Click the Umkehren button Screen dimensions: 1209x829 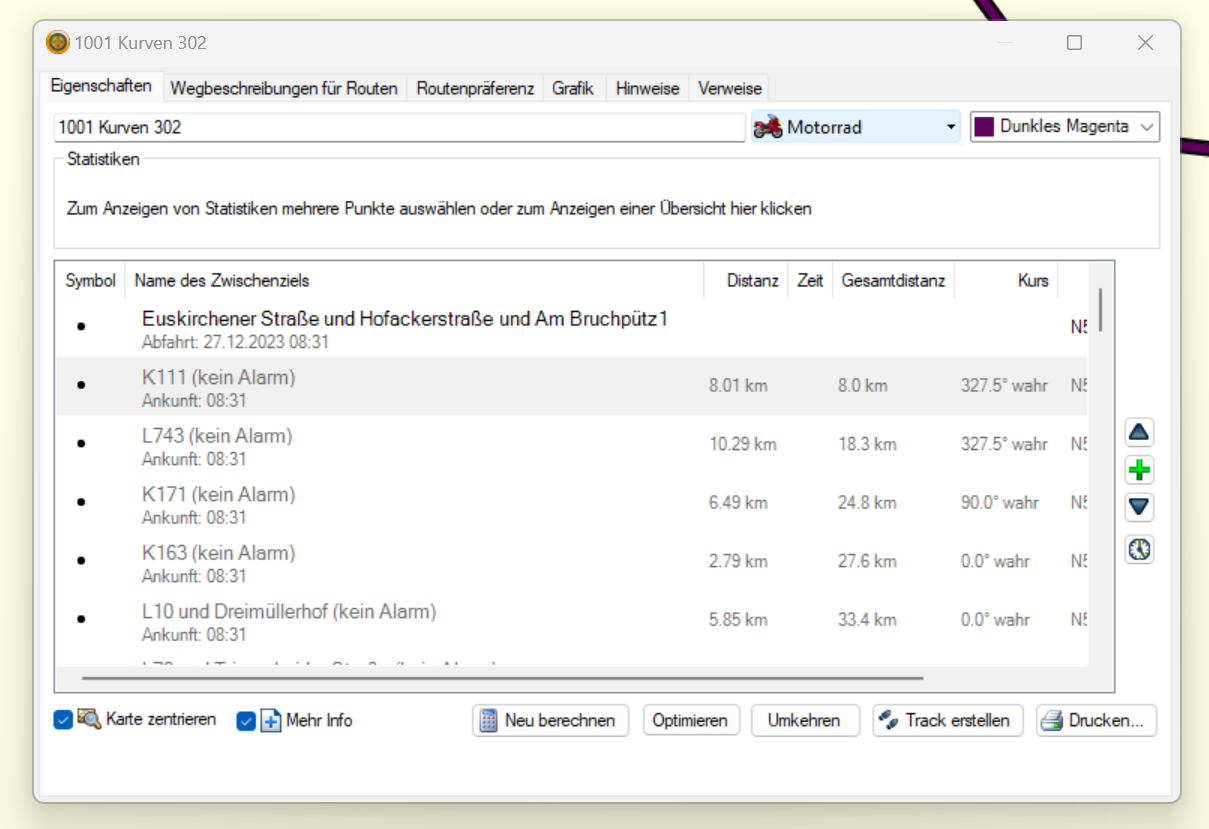805,721
